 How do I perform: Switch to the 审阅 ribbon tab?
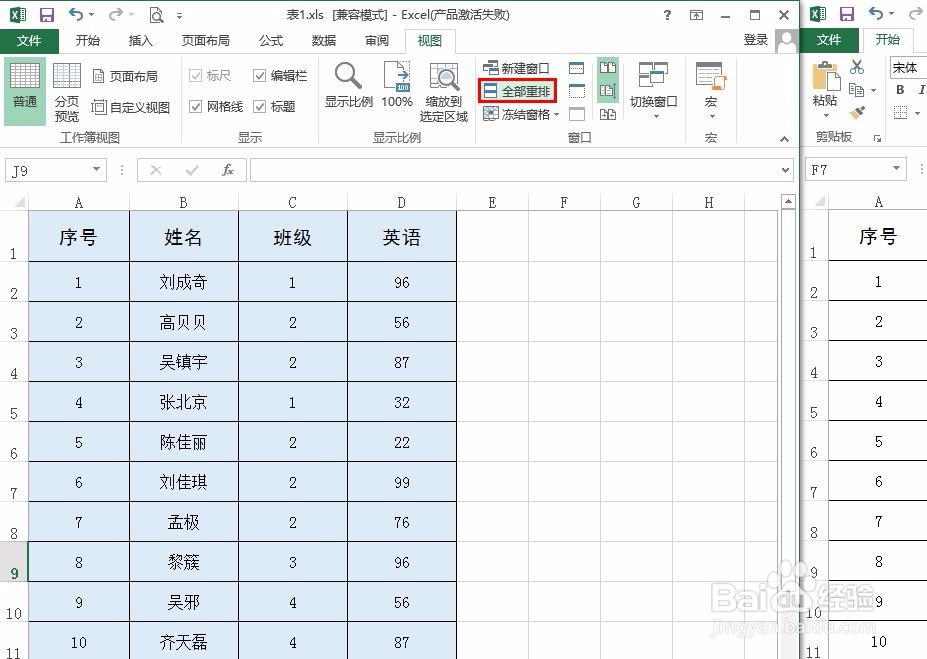tap(376, 41)
